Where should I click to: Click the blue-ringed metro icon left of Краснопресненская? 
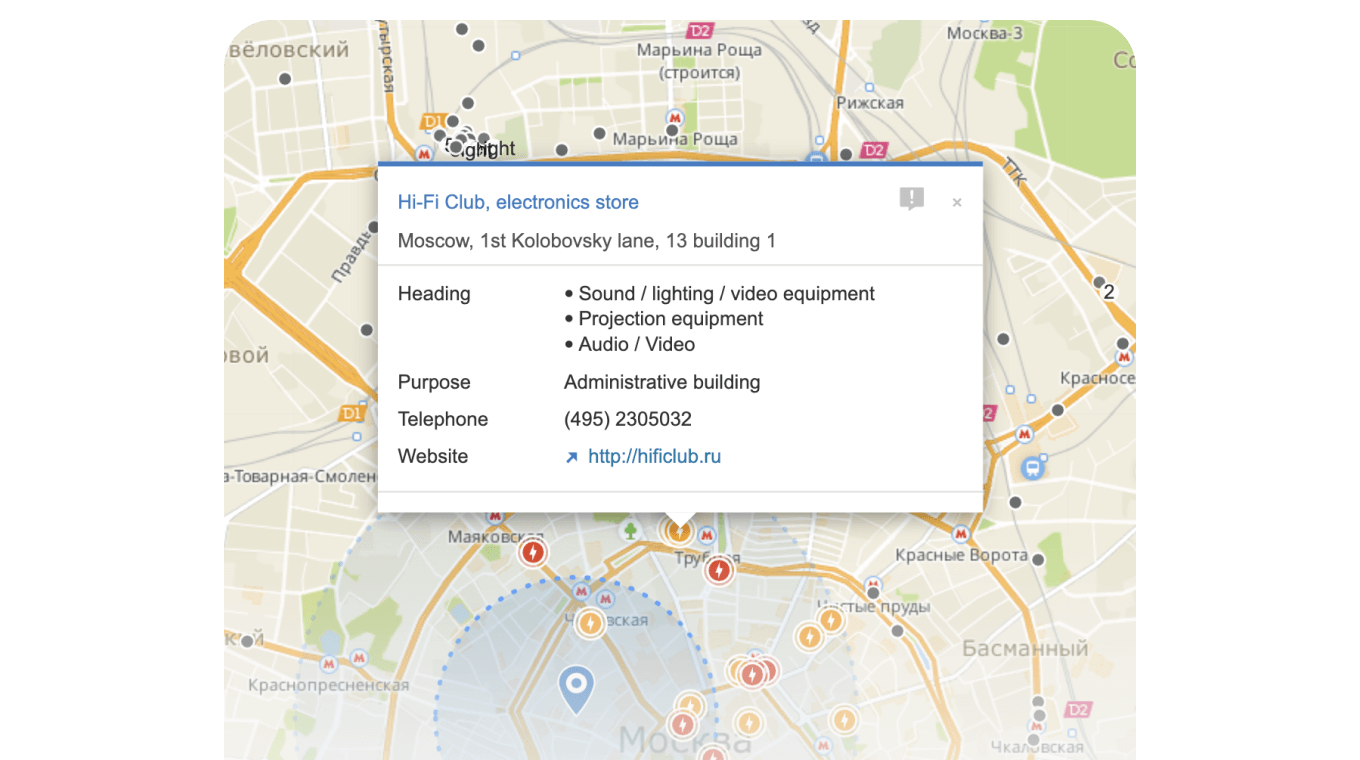coord(329,663)
